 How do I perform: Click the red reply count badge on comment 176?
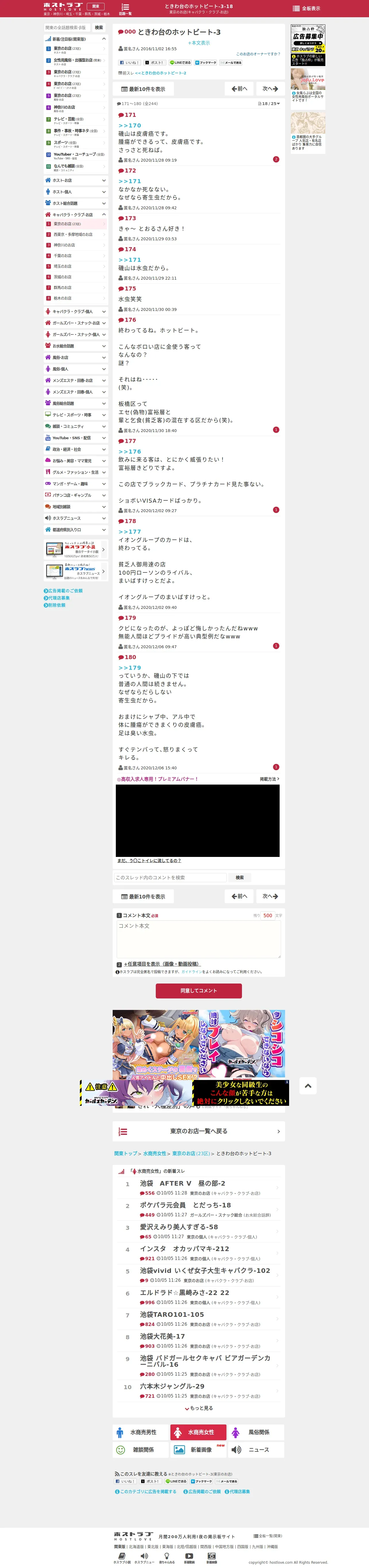tap(276, 430)
